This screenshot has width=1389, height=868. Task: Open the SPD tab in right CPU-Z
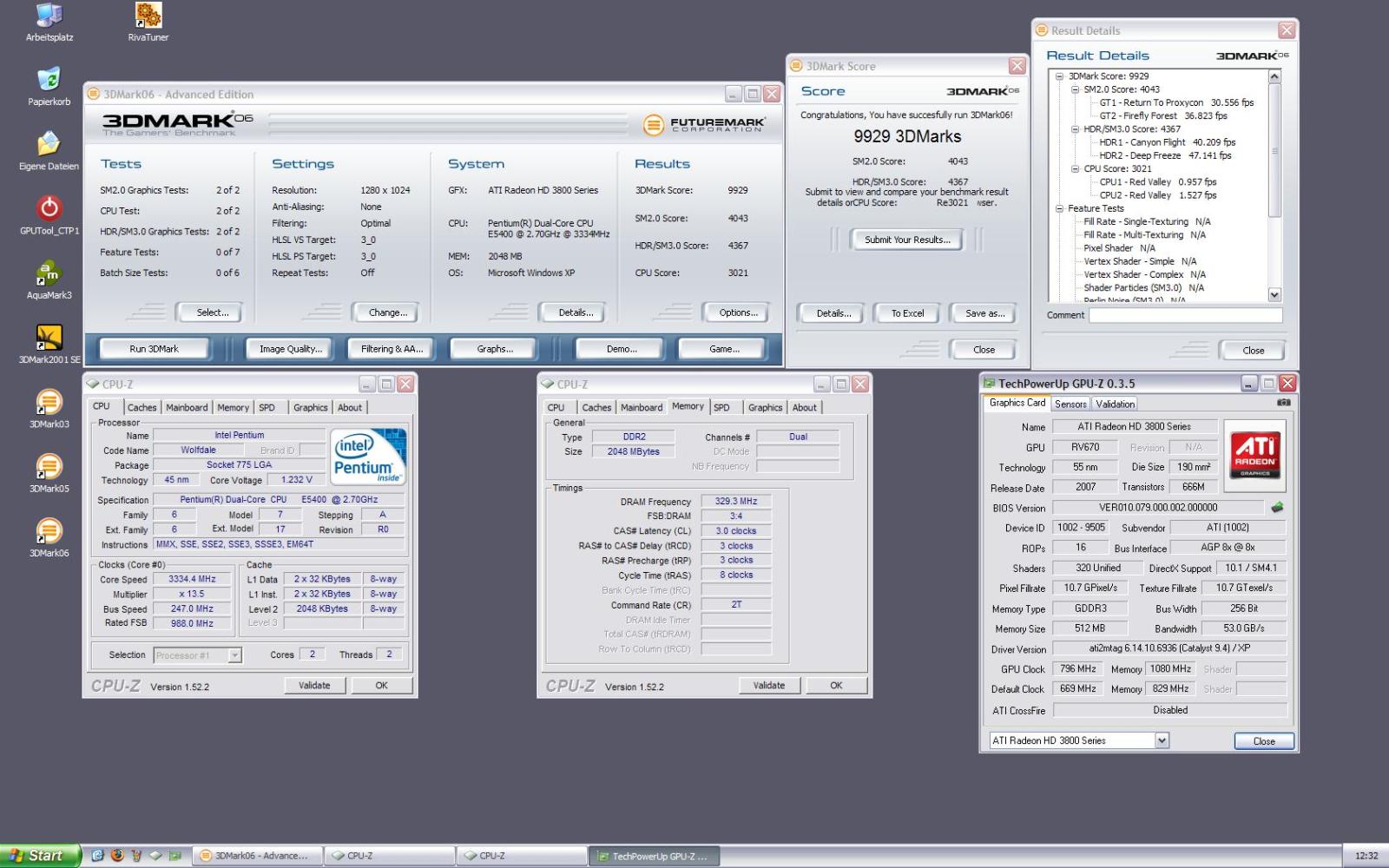click(x=721, y=407)
